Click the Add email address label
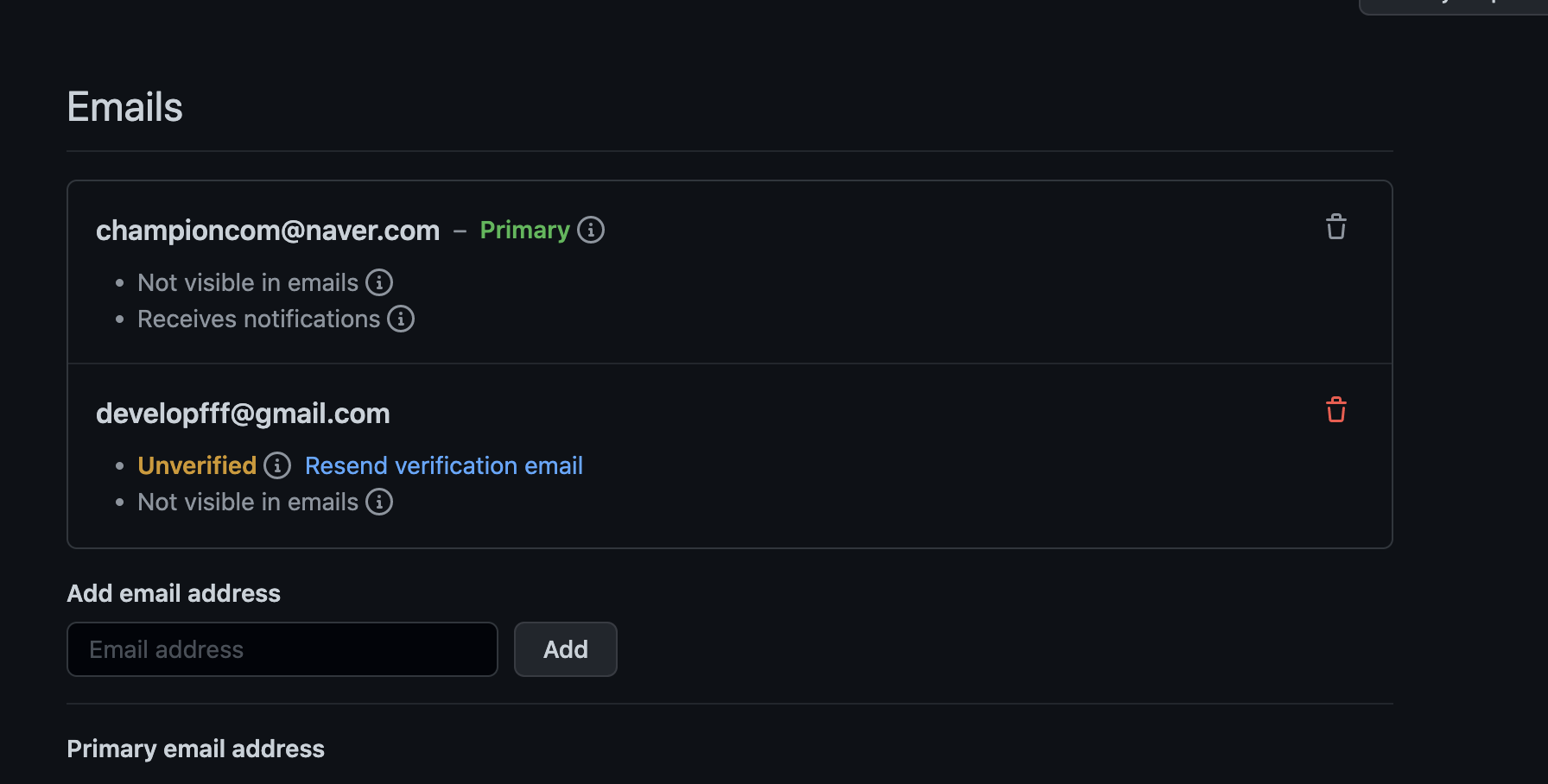This screenshot has width=1548, height=784. coord(174,593)
